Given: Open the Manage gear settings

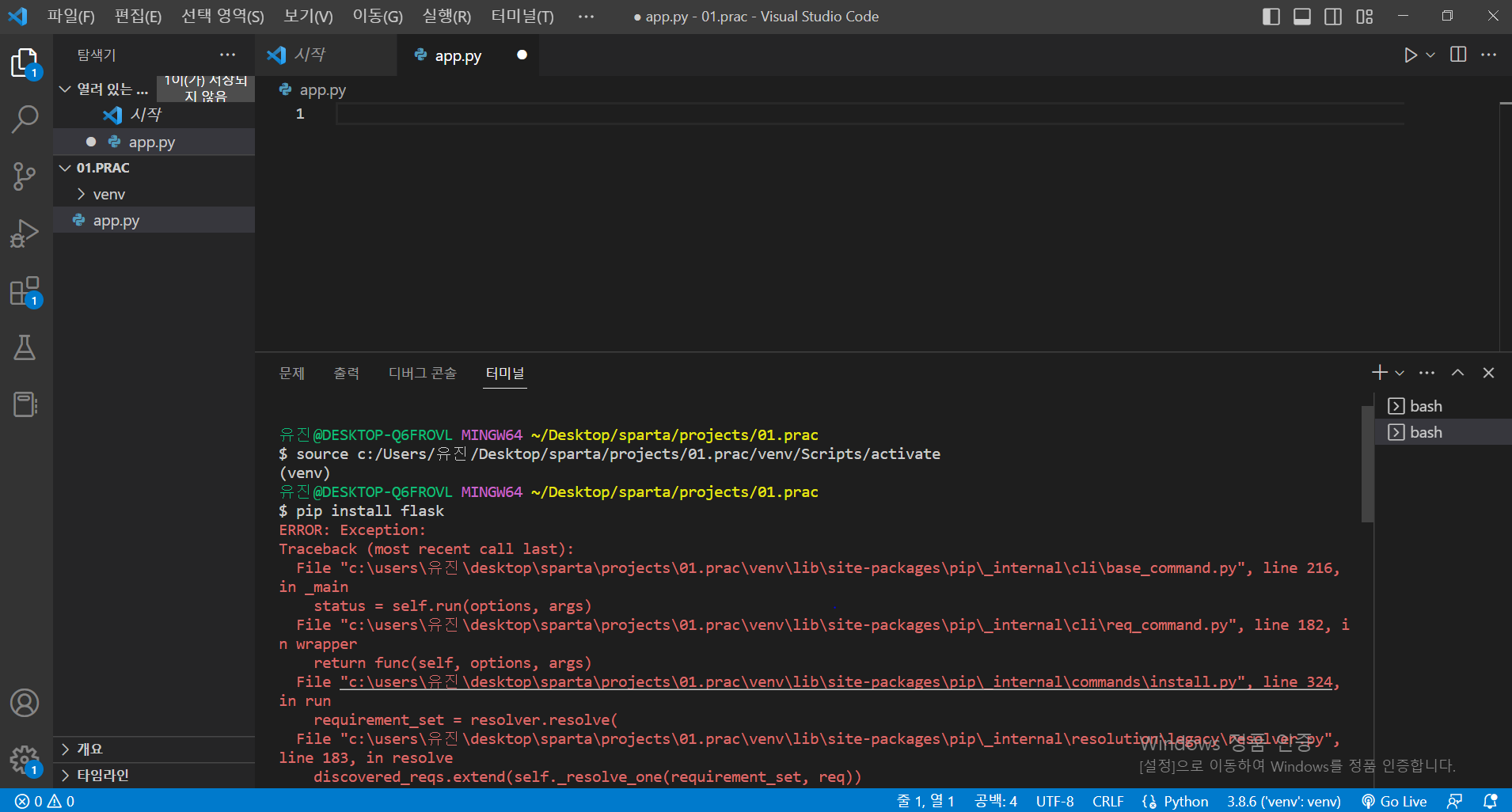Looking at the screenshot, I should tap(25, 761).
